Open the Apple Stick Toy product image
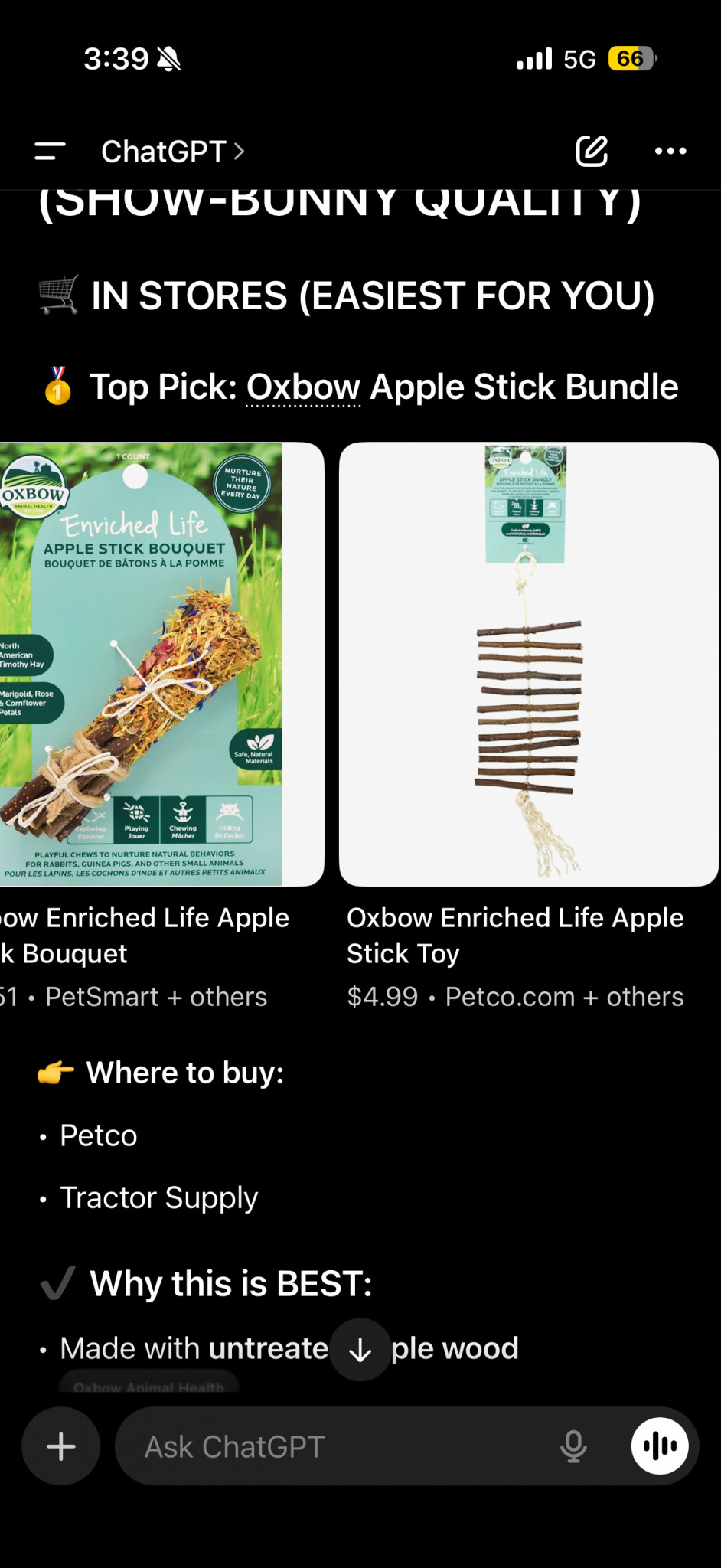721x1568 pixels. (529, 664)
